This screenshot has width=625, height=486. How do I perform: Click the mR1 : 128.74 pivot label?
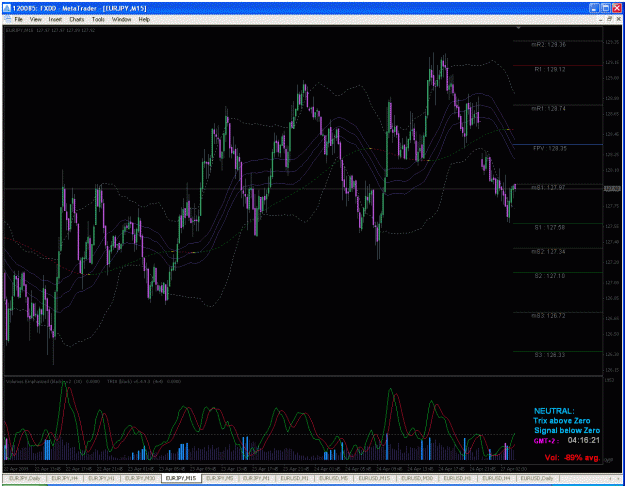(548, 108)
